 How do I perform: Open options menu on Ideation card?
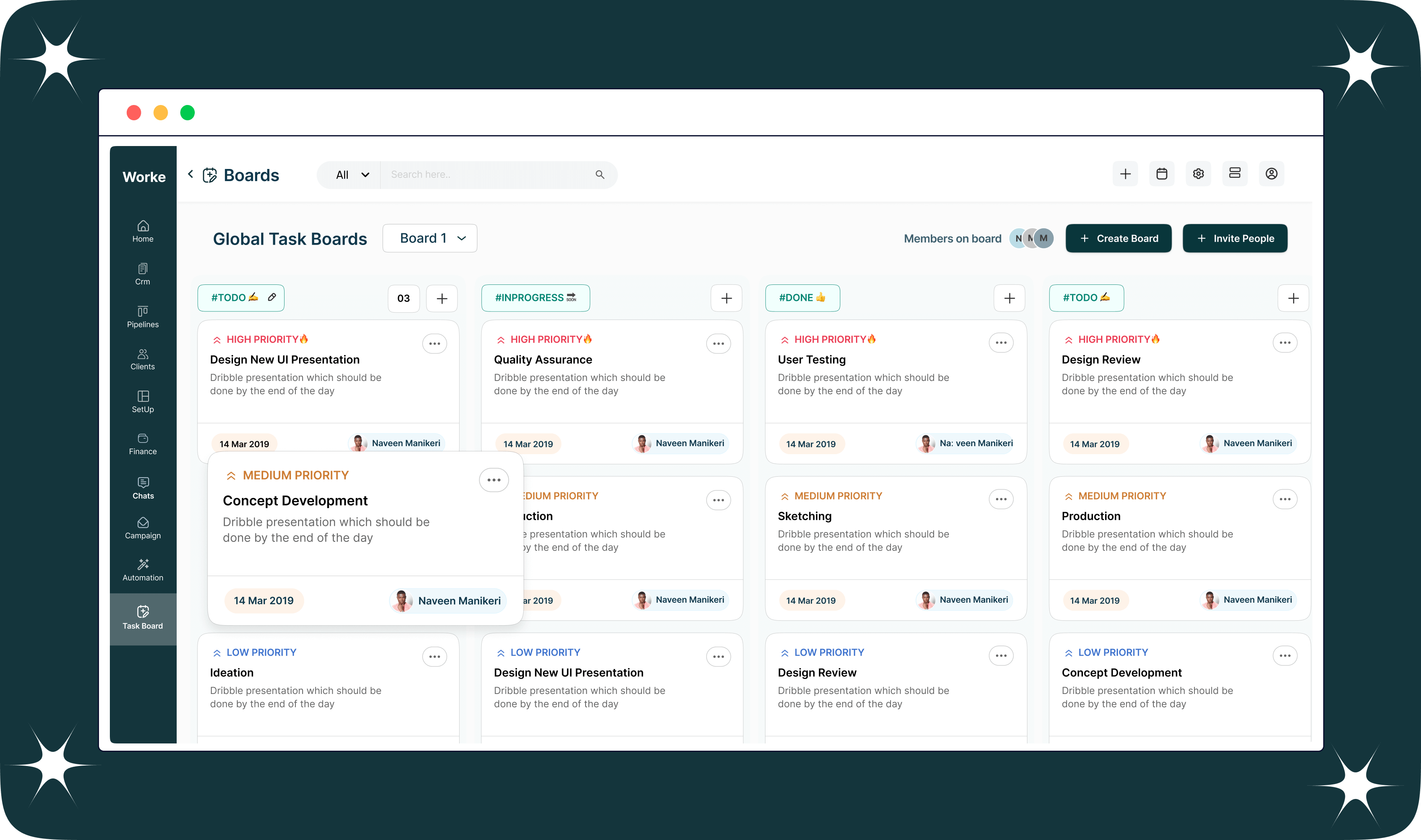pyautogui.click(x=435, y=657)
